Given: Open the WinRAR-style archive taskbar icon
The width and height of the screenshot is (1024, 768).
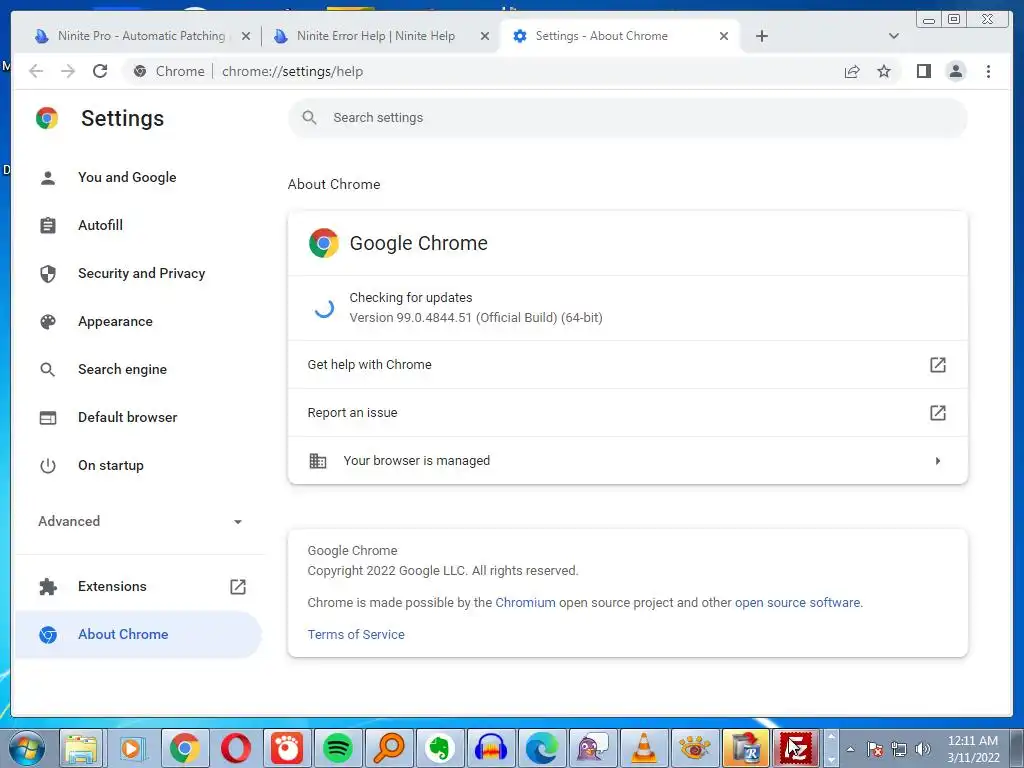Looking at the screenshot, I should [x=745, y=748].
